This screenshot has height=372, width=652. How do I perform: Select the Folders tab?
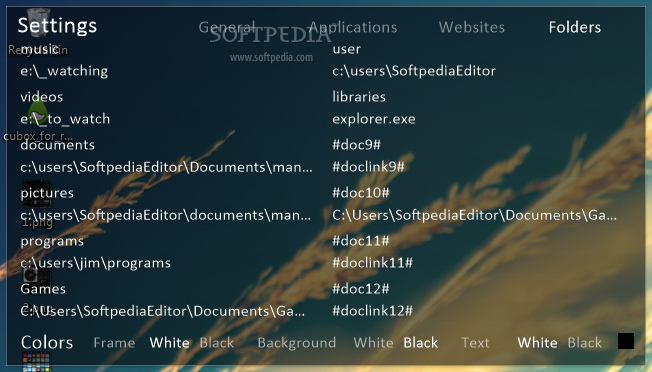tap(574, 27)
